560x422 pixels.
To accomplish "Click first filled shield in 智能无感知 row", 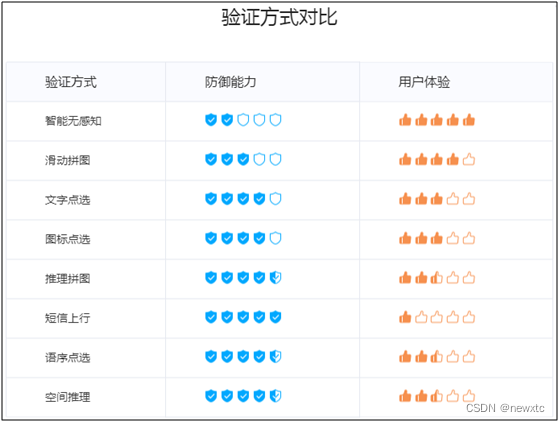I will point(211,120).
